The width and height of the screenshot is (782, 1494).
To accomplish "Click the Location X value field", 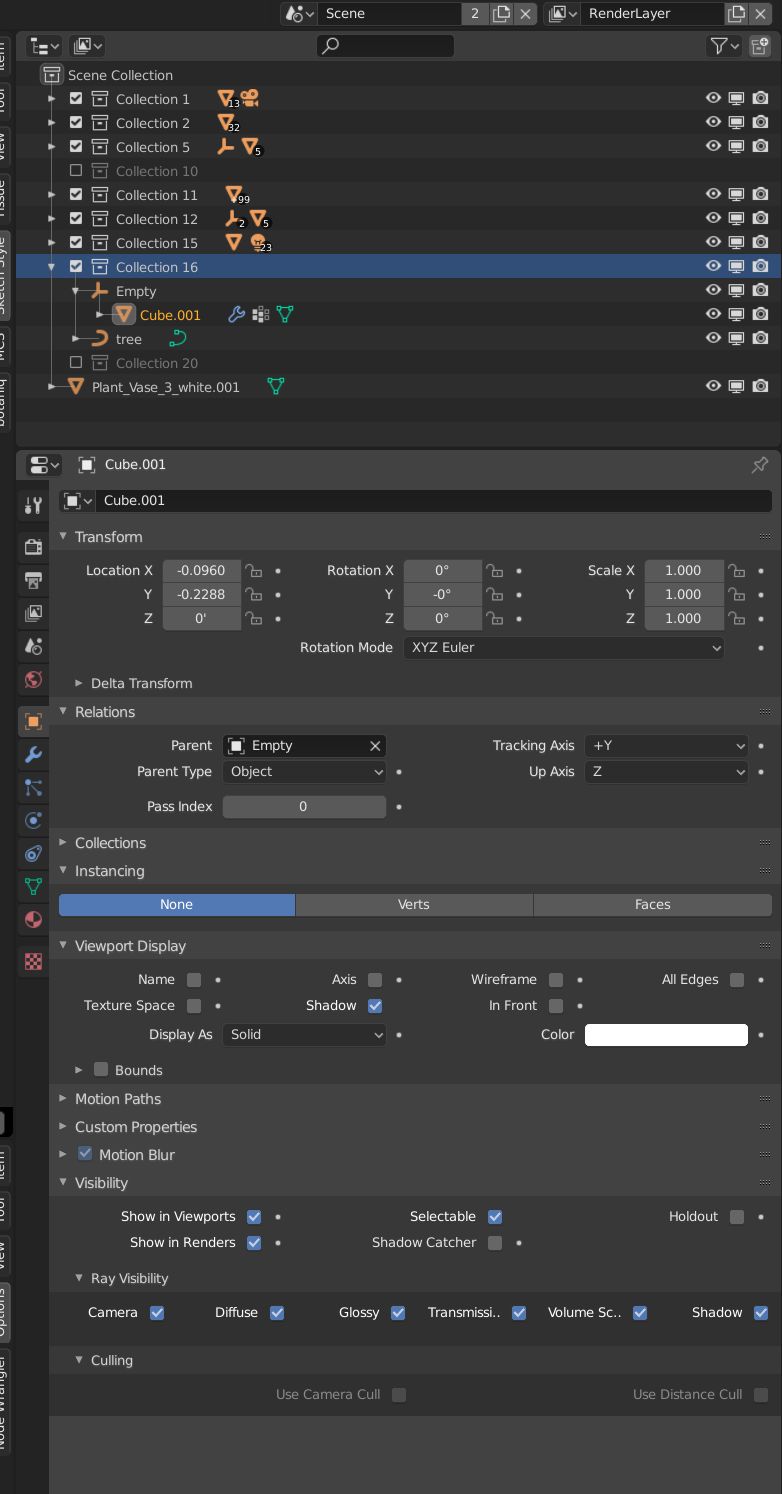I will coord(202,570).
